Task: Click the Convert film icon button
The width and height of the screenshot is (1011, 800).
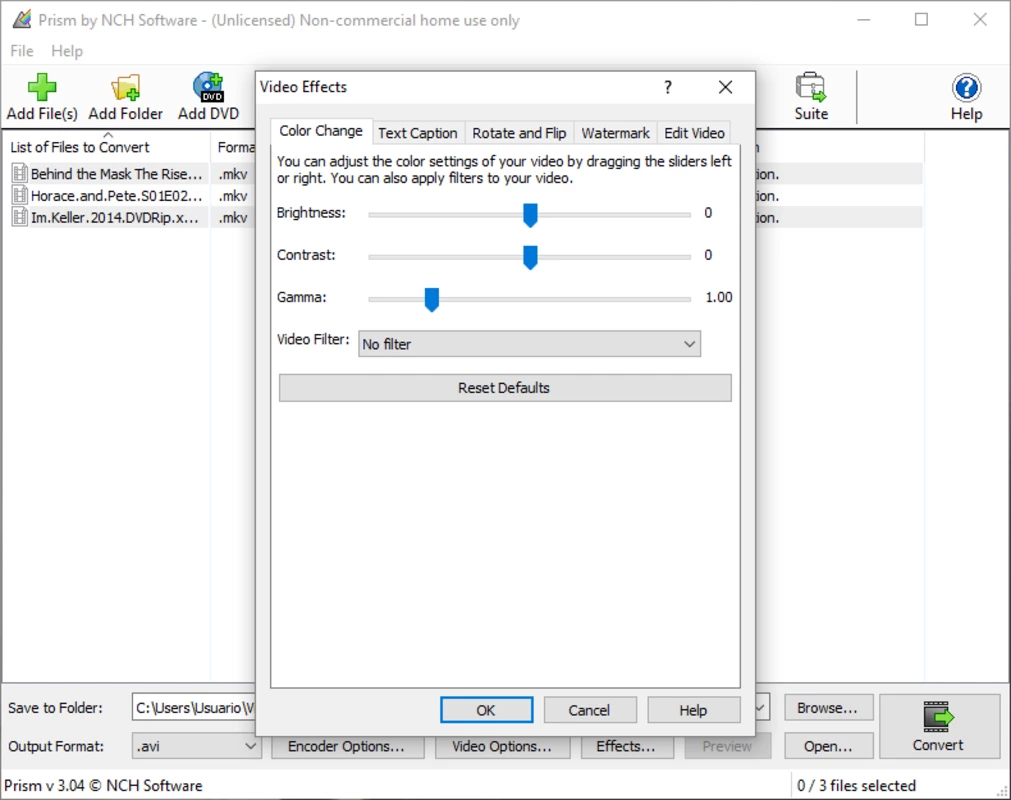Action: tap(938, 717)
